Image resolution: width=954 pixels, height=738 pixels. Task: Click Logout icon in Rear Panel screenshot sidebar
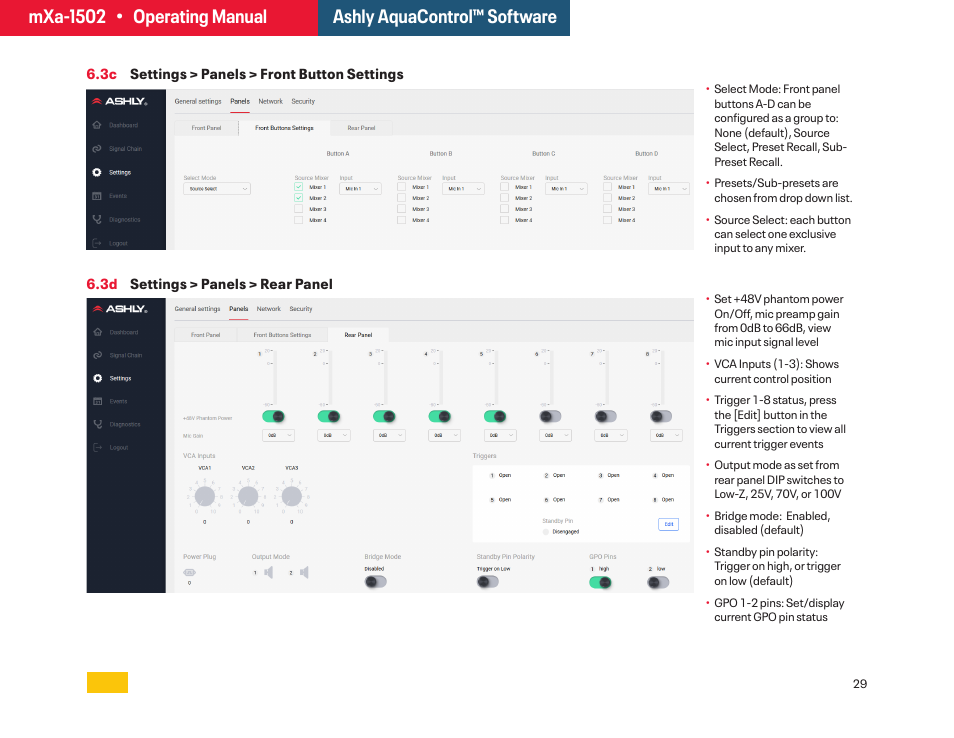pos(97,447)
